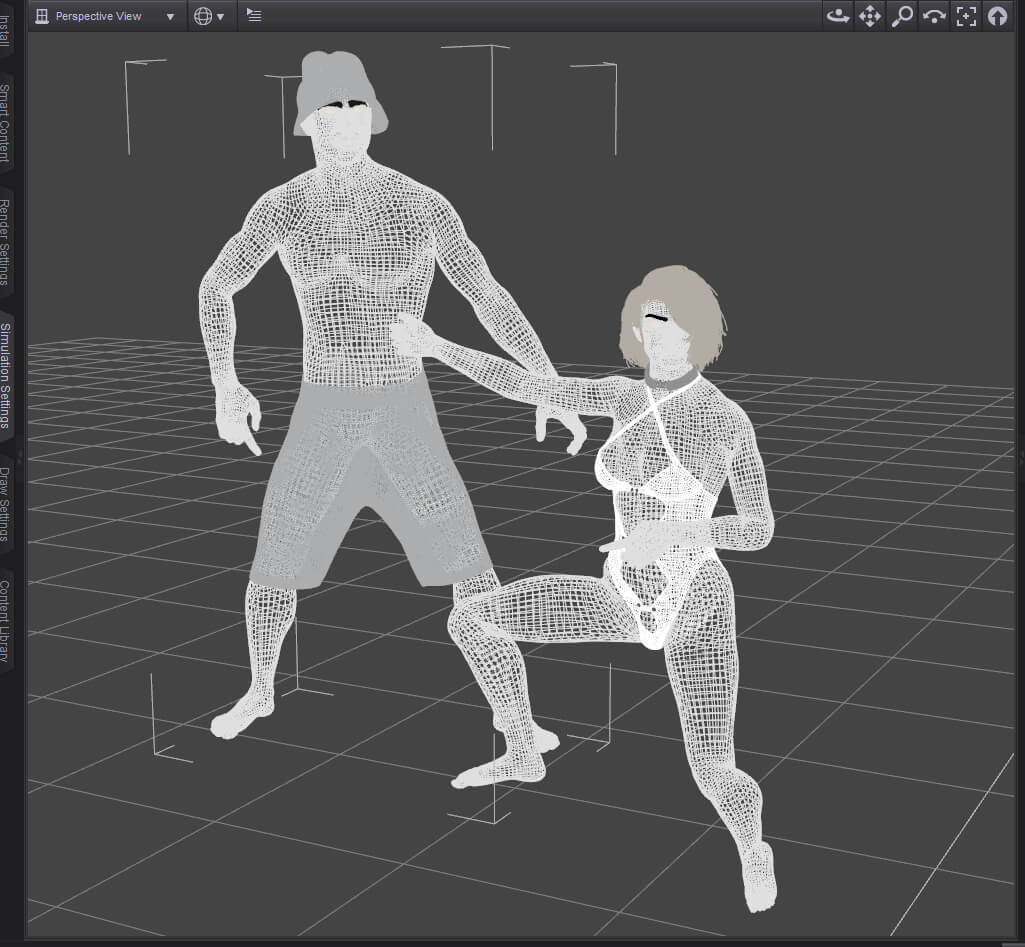Select the standing figure's bucket hat
Viewport: 1025px width, 947px height.
pos(341,91)
